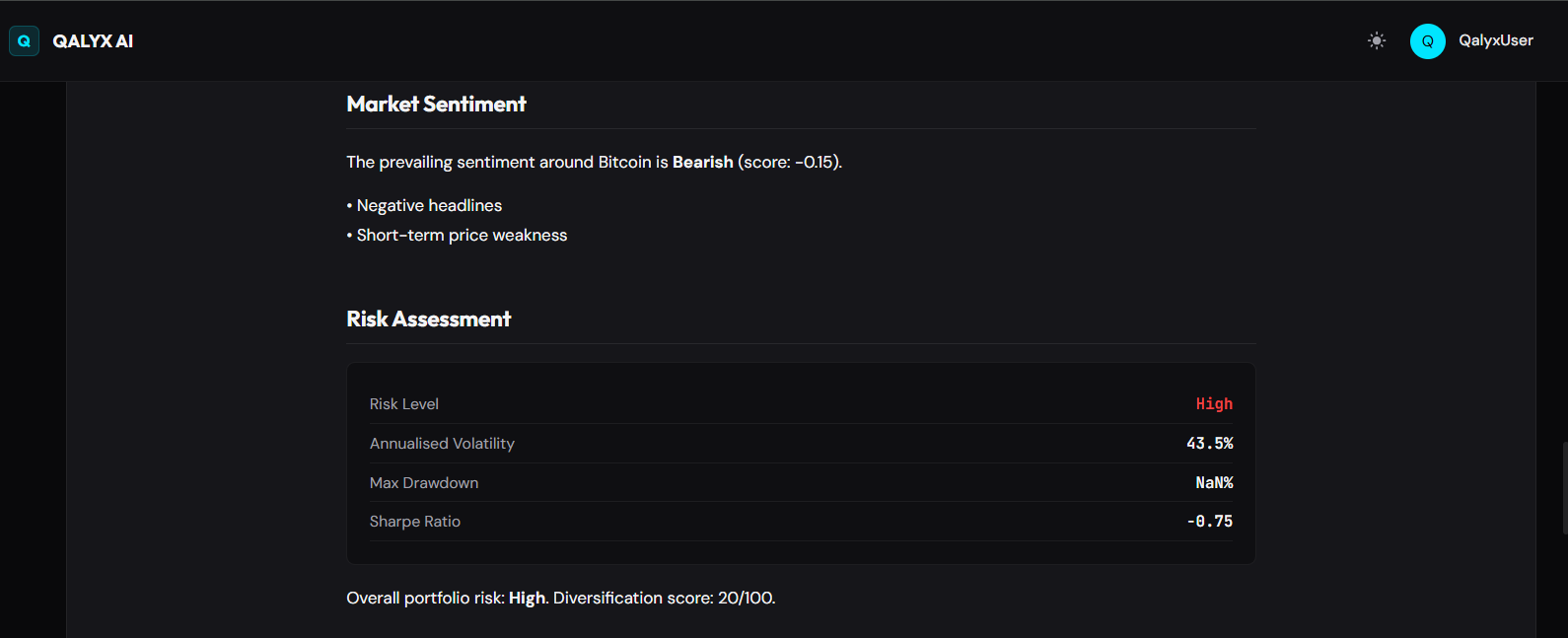The width and height of the screenshot is (1568, 638).
Task: Toggle the light/dark theme sun icon
Action: (x=1377, y=40)
